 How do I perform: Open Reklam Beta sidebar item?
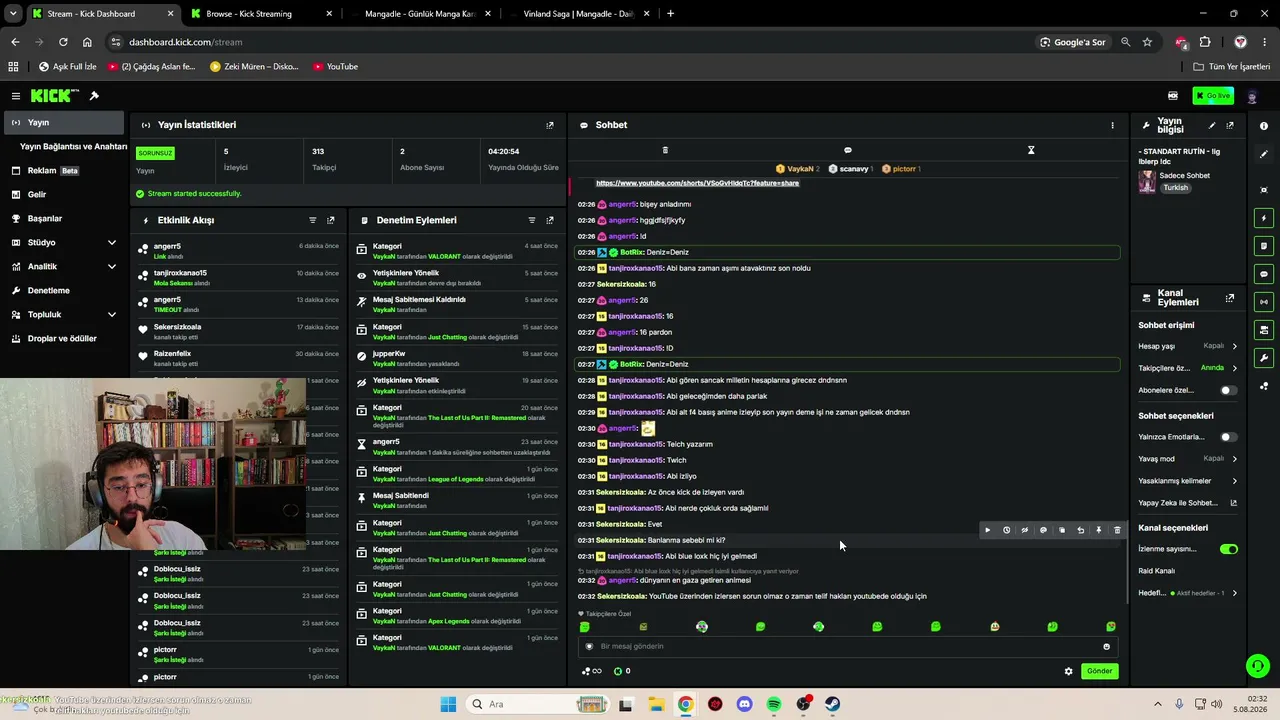[x=64, y=171]
